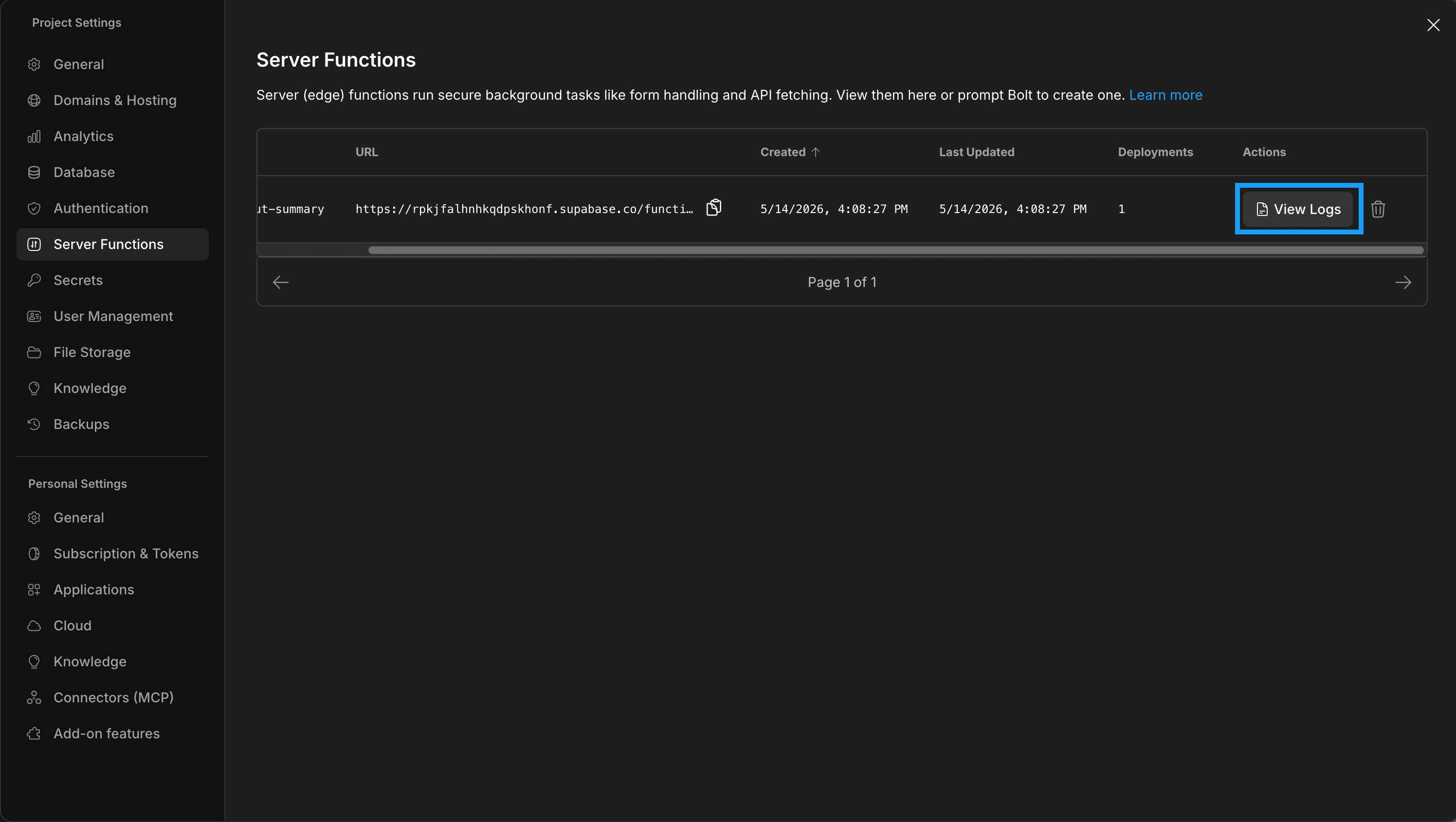This screenshot has height=822, width=1456.
Task: Click the Last Updated timestamp cell
Action: pyautogui.click(x=1012, y=209)
